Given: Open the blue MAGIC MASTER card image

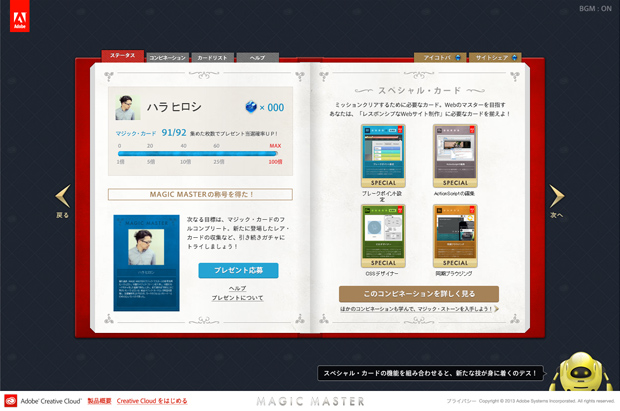Looking at the screenshot, I should coord(146,263).
